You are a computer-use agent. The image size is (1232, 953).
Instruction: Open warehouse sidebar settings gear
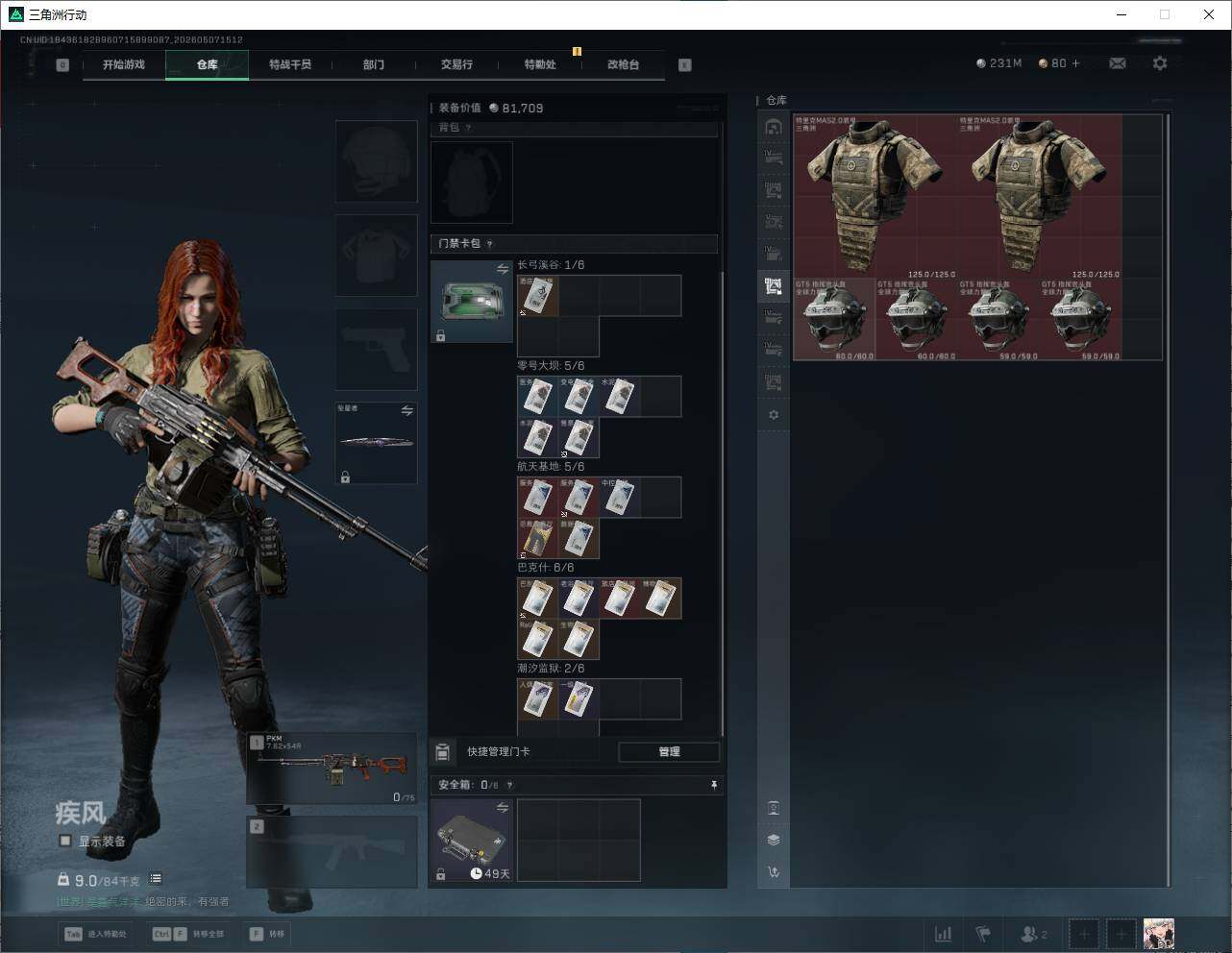774,415
